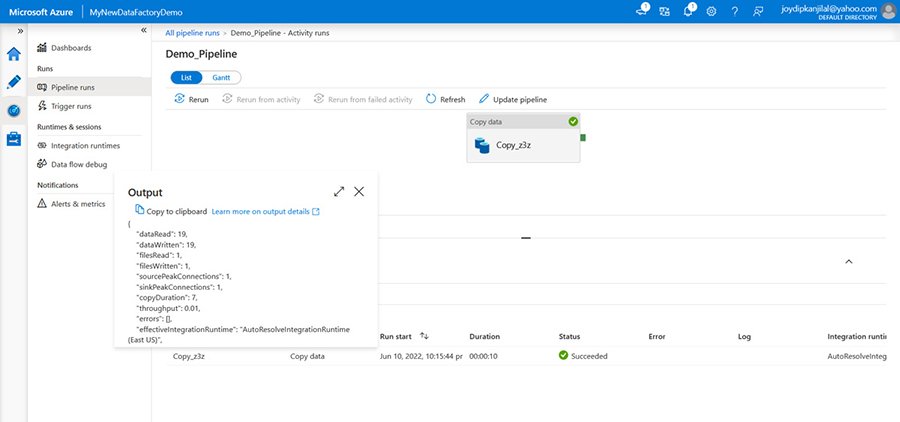900x422 pixels.
Task: Close the Output panel
Action: coord(359,191)
